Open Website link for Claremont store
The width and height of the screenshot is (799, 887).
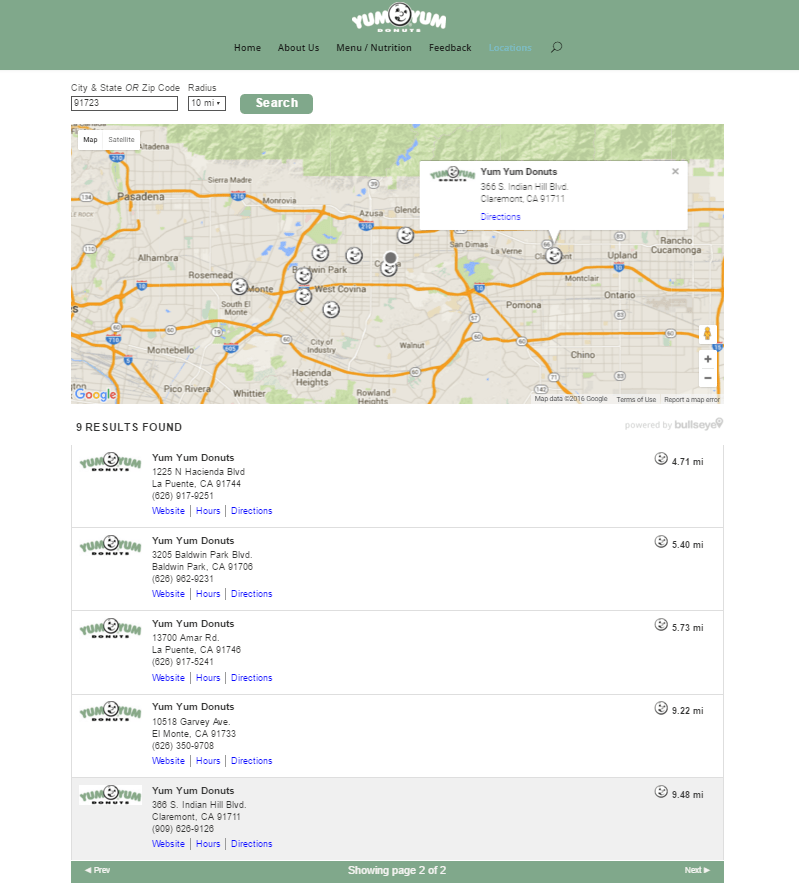tap(168, 844)
